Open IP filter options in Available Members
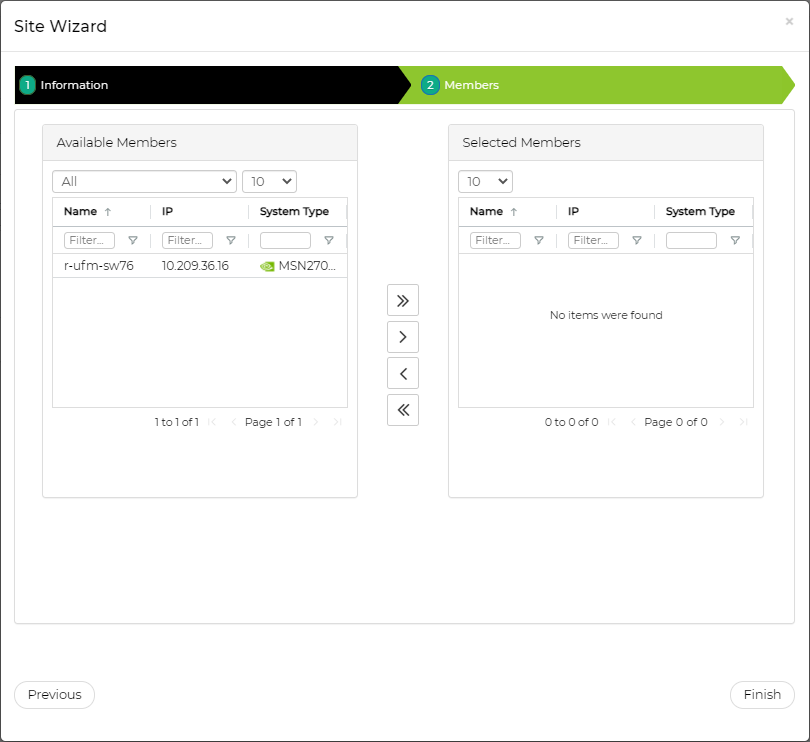Viewport: 810px width, 742px height. [x=231, y=241]
